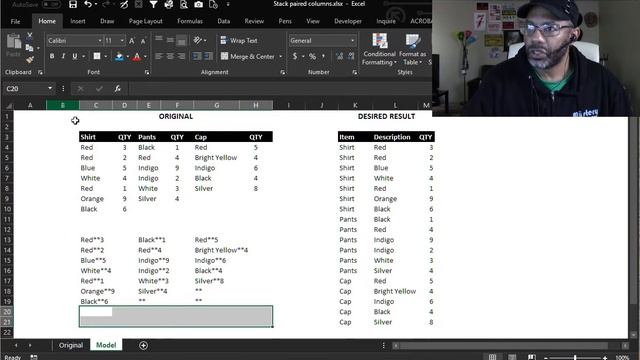Toggle the AutoSave switch

coord(51,5)
